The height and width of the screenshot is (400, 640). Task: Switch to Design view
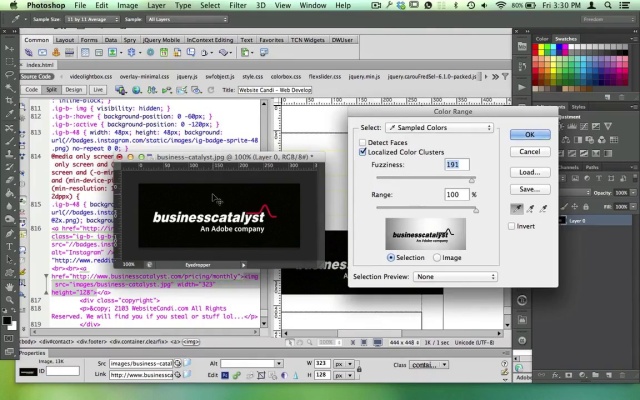click(74, 90)
